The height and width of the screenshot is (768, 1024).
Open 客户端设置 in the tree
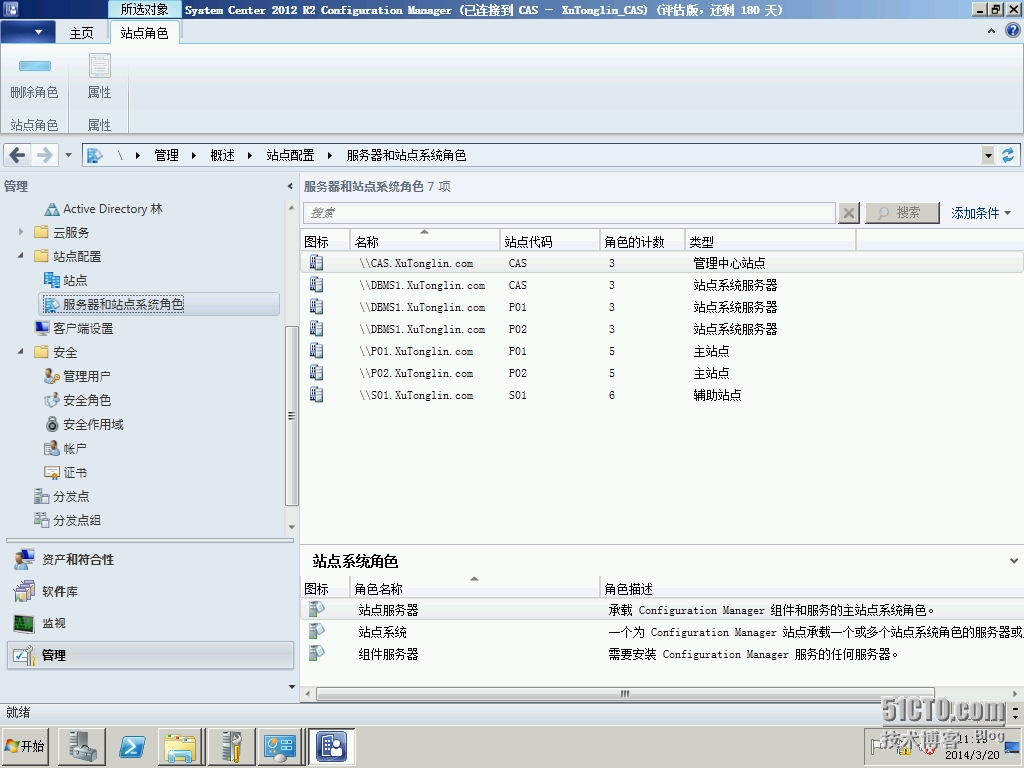(74, 328)
